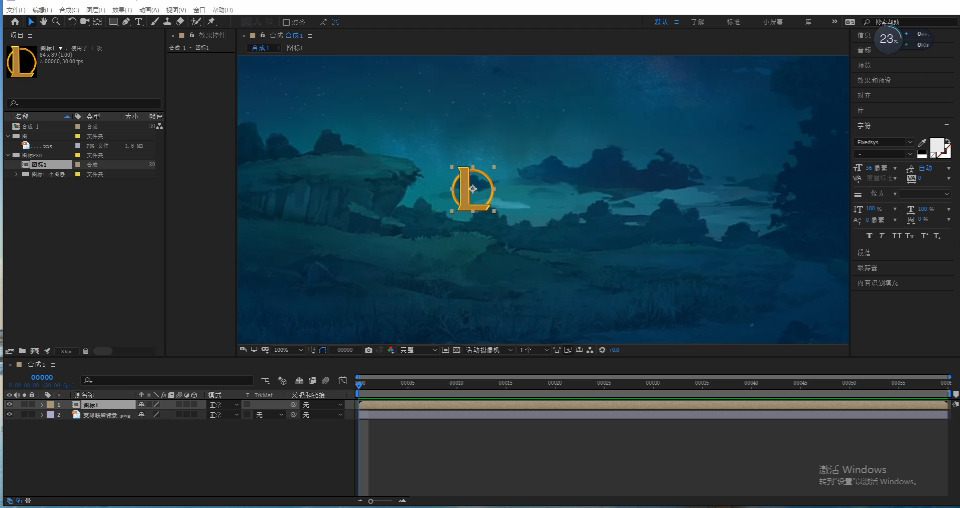Click the 00000 current time display
The image size is (960, 508).
tap(42, 378)
